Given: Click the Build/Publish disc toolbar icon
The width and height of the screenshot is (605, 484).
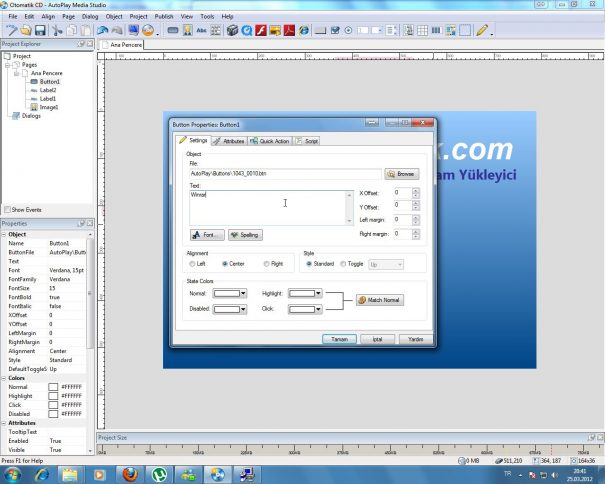Looking at the screenshot, I should 148,30.
